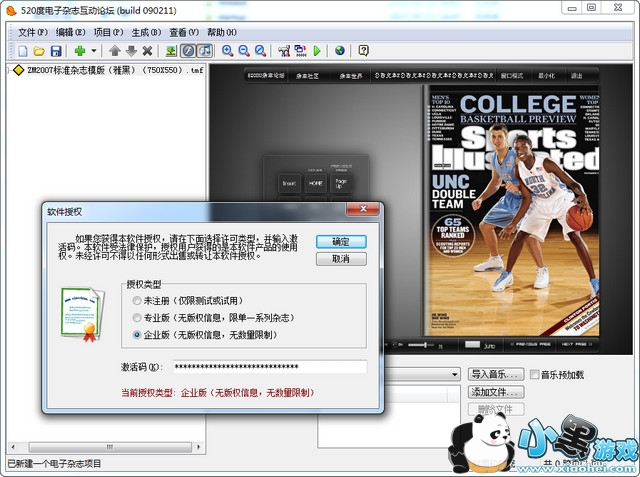
Task: Enable the 音乐预加载 checkbox
Action: coord(533,375)
